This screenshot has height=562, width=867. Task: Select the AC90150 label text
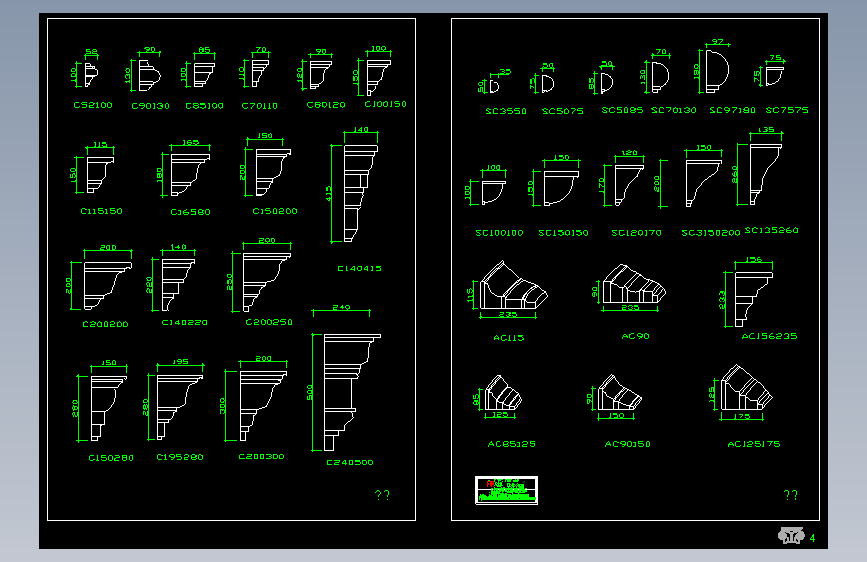tap(627, 444)
